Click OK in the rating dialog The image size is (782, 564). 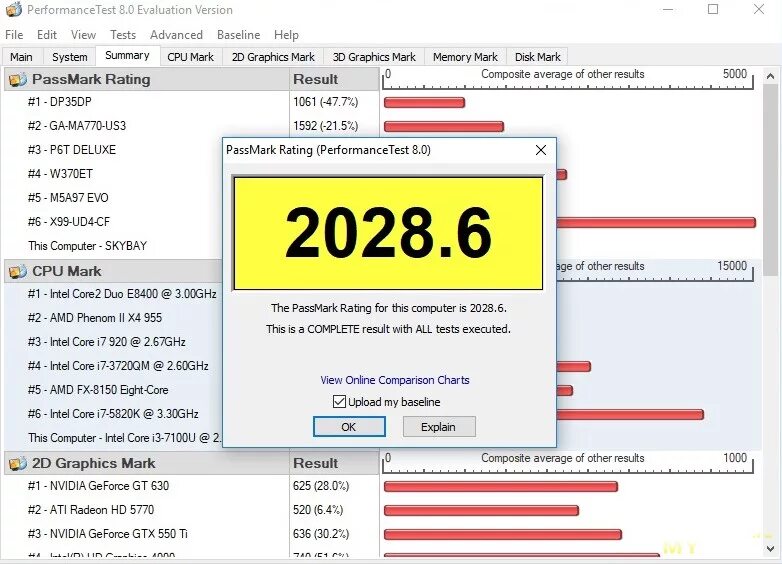click(x=349, y=427)
